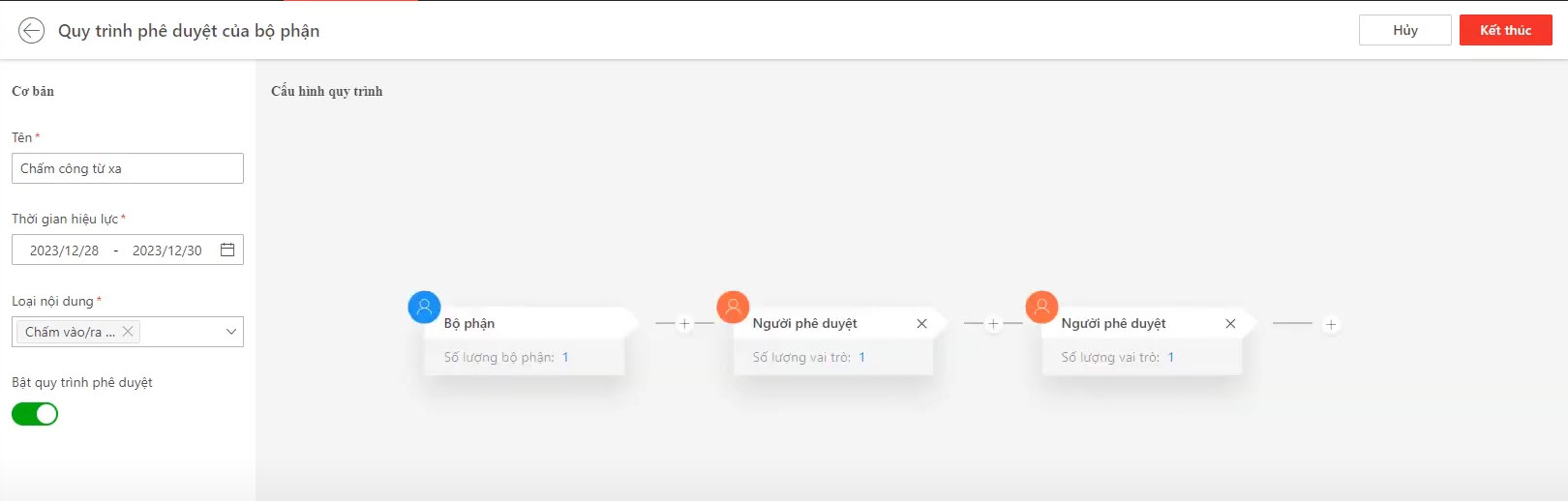The width and height of the screenshot is (1568, 501).
Task: Remove the Chấm vào/ra tag
Action: point(128,331)
